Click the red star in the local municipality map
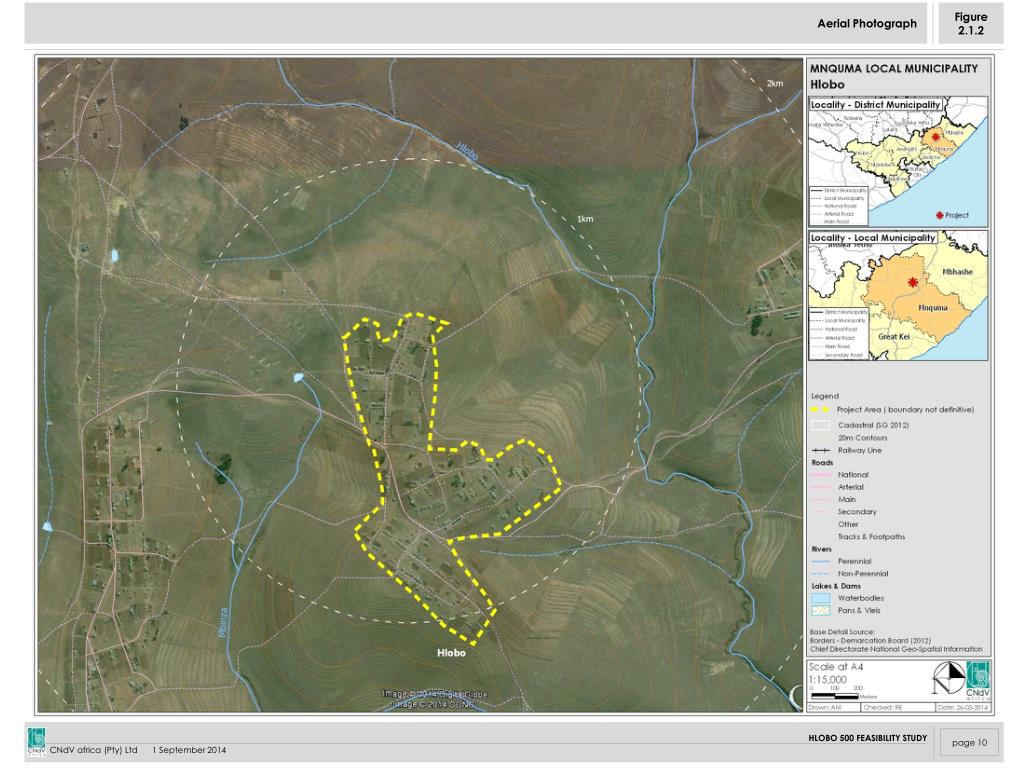This screenshot has height=768, width=1024. 912,282
